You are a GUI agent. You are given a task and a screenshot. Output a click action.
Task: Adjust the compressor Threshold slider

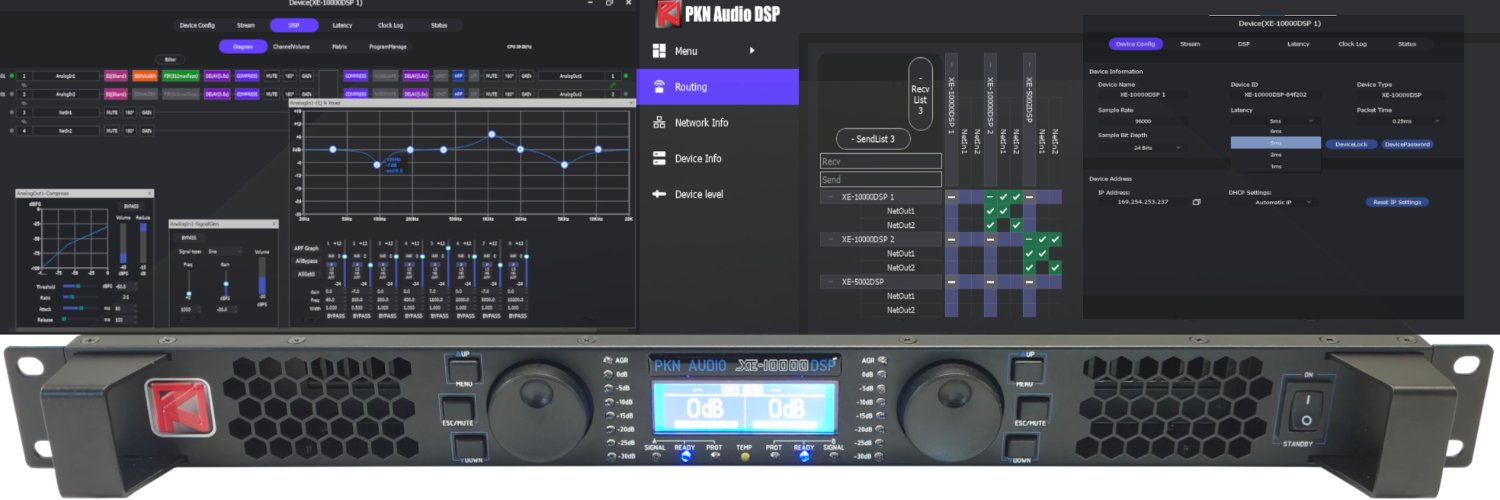(x=80, y=286)
